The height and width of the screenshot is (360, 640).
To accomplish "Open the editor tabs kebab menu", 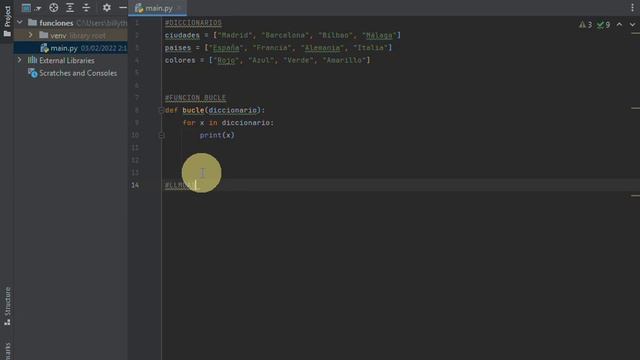I will pos(632,8).
